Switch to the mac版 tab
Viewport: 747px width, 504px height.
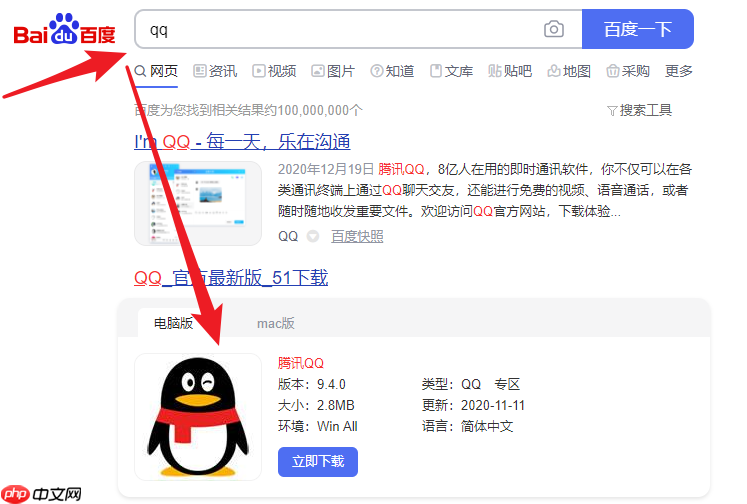(276, 323)
